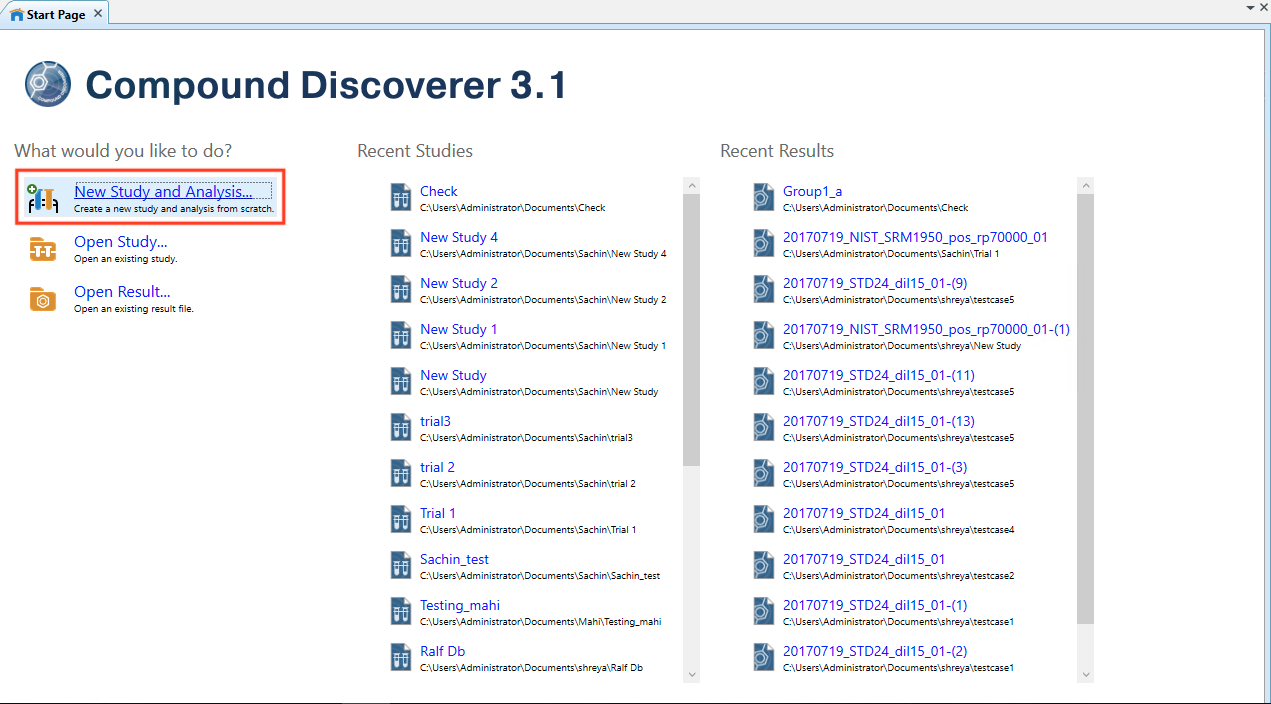Open result 20170719_STD24_dil15_01-(11)
The width and height of the screenshot is (1271, 704).
point(879,375)
